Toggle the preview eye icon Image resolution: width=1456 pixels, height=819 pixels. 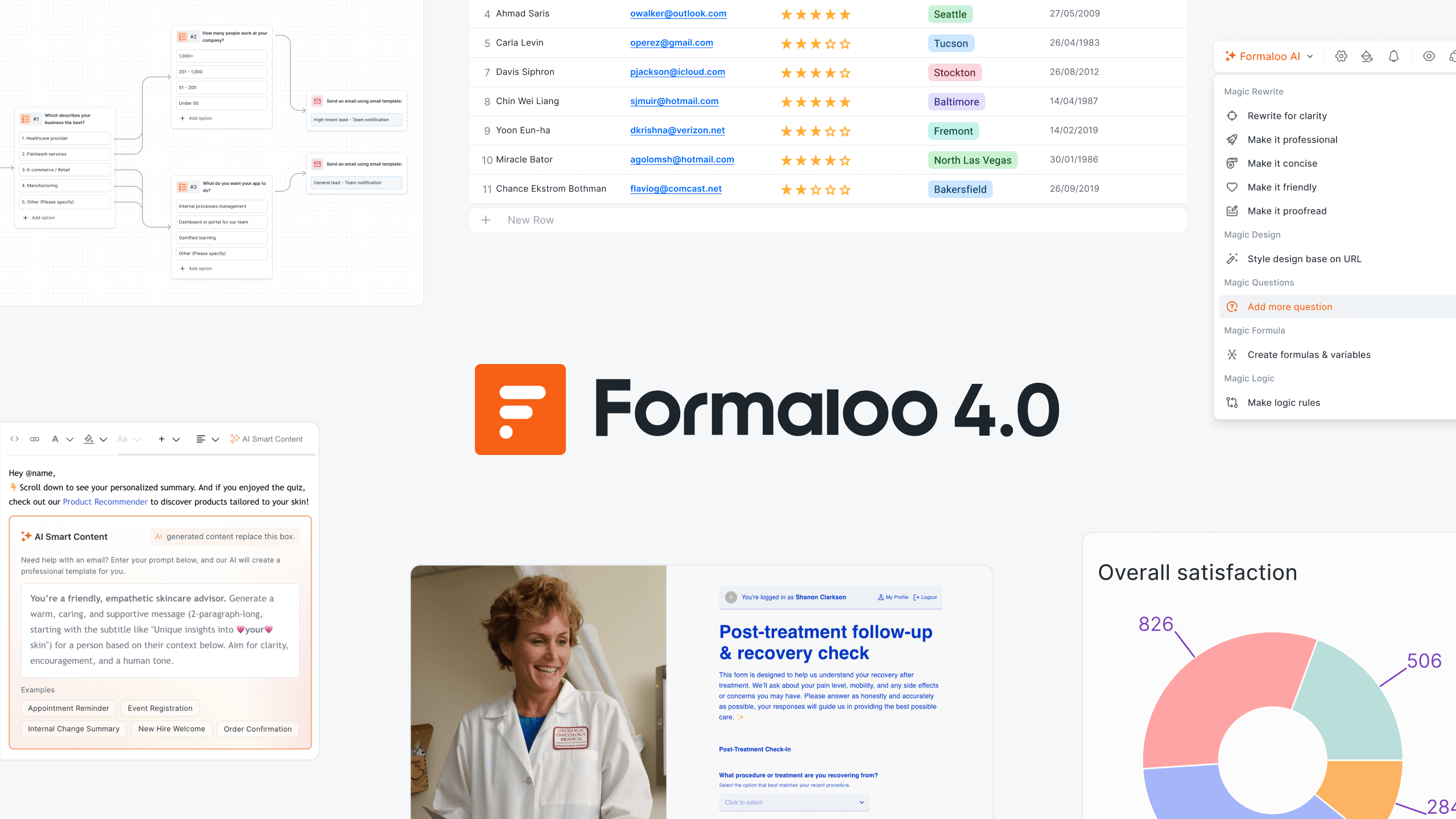(x=1429, y=56)
